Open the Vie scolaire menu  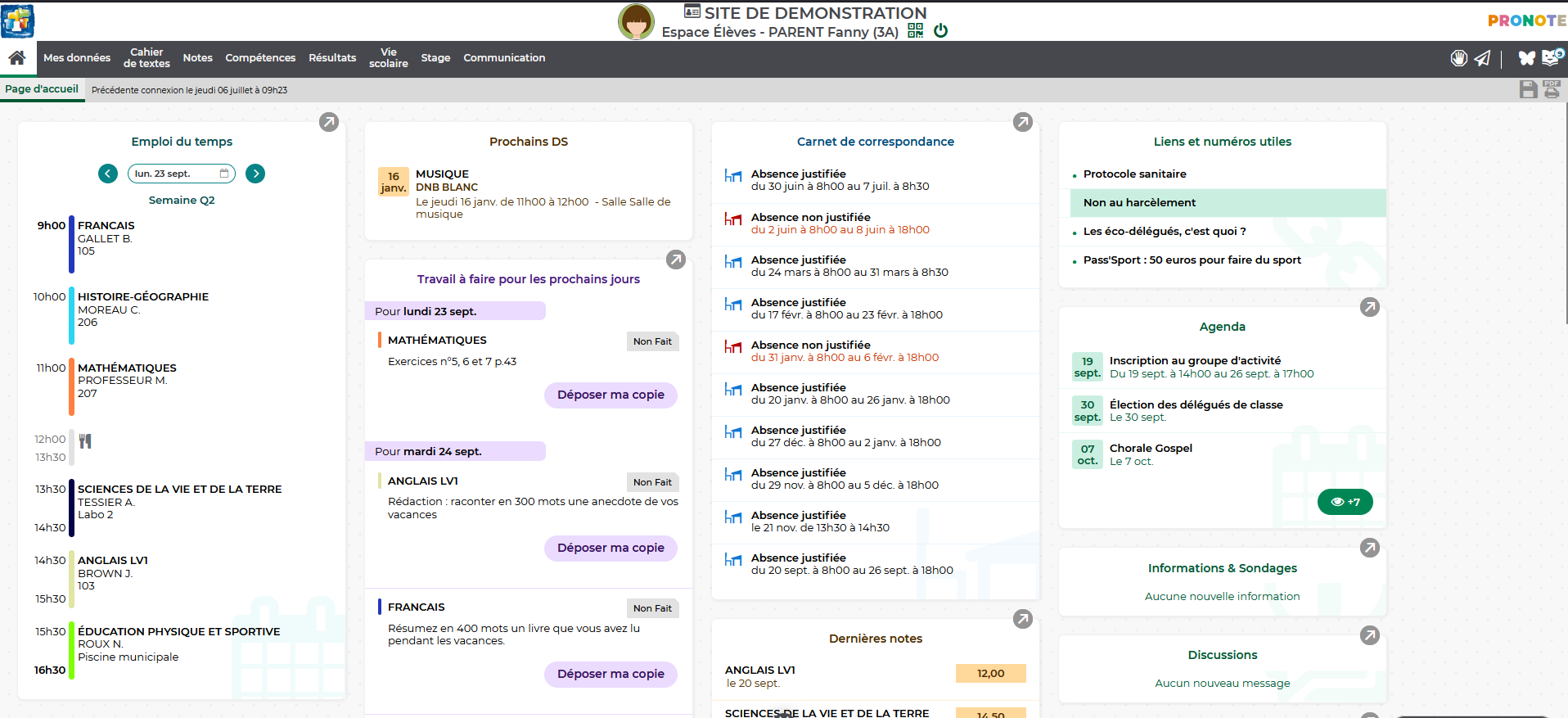(x=388, y=58)
